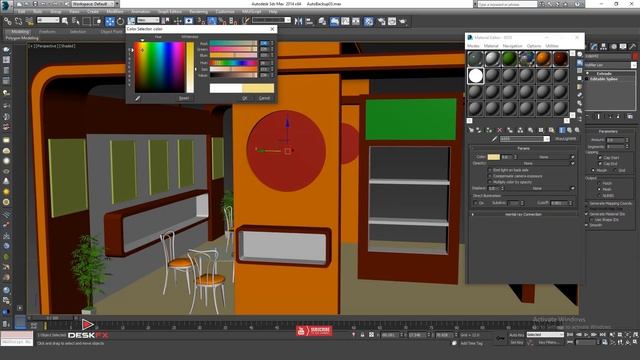This screenshot has width=640, height=360.
Task: Toggle Compensate camera exposure checkbox
Action: point(490,176)
